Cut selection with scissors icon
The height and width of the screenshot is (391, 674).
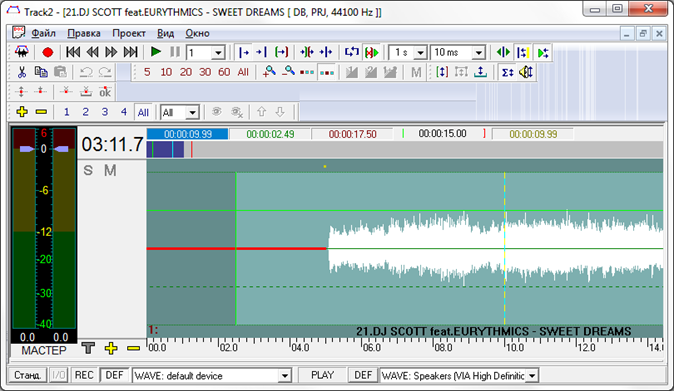pos(21,72)
